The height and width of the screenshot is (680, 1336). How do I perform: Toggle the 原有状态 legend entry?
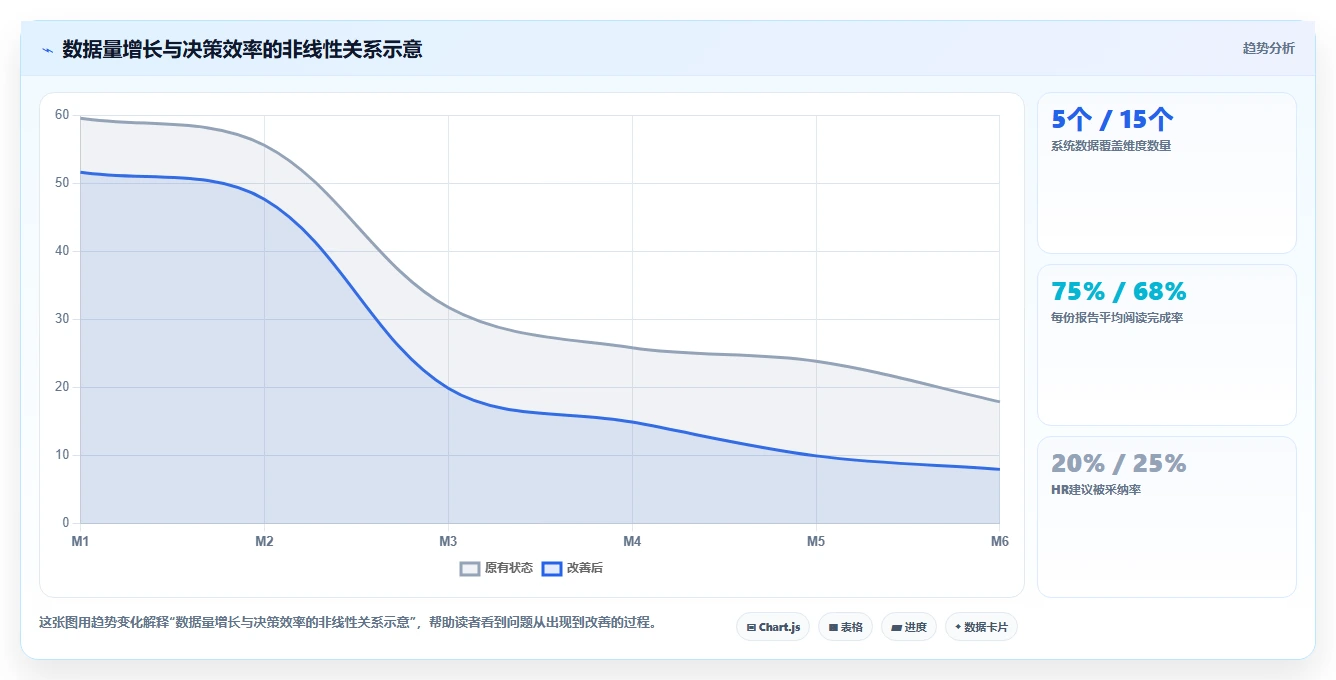click(496, 568)
